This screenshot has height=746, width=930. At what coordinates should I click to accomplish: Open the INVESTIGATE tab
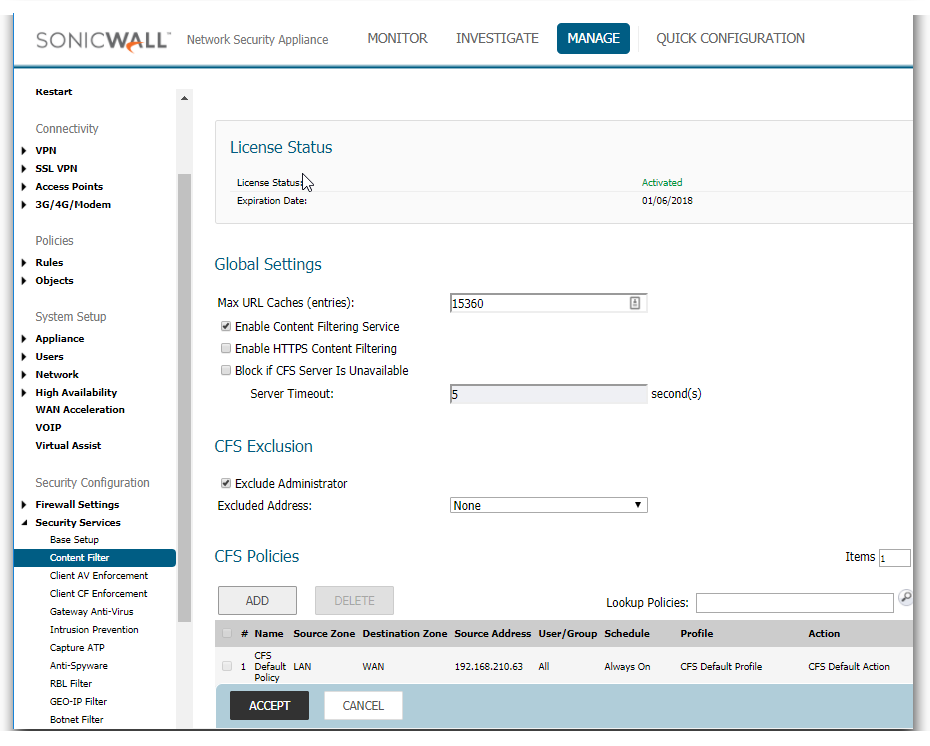(497, 39)
